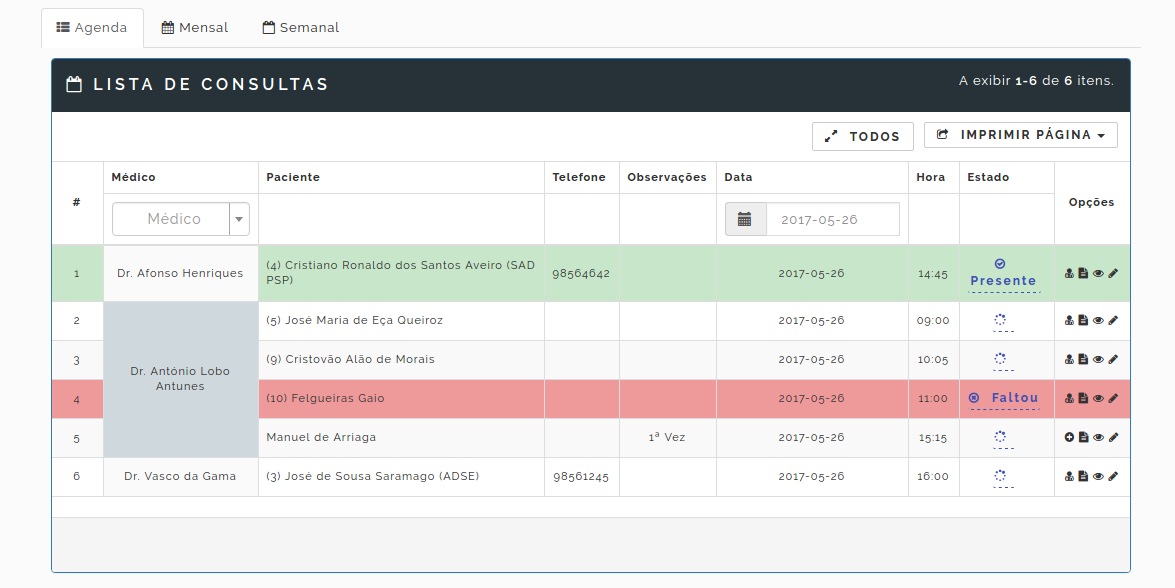This screenshot has width=1175, height=588.
Task: Switch to the Mensal tab
Action: [195, 28]
